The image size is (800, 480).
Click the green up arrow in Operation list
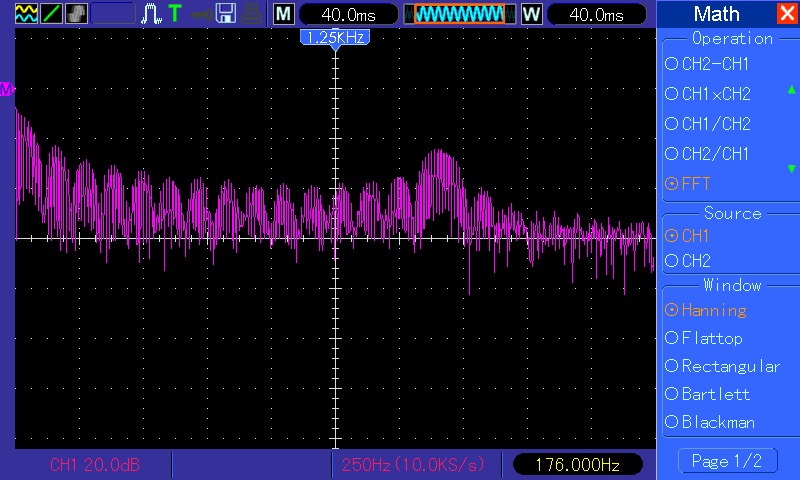click(791, 90)
